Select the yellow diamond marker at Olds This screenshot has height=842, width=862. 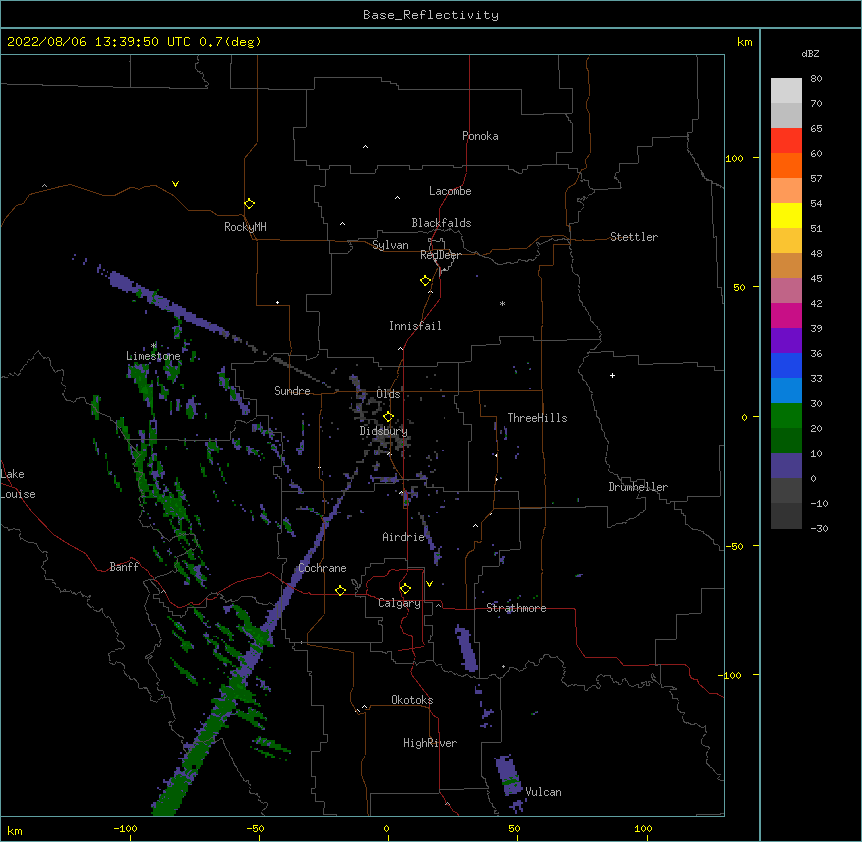[388, 417]
